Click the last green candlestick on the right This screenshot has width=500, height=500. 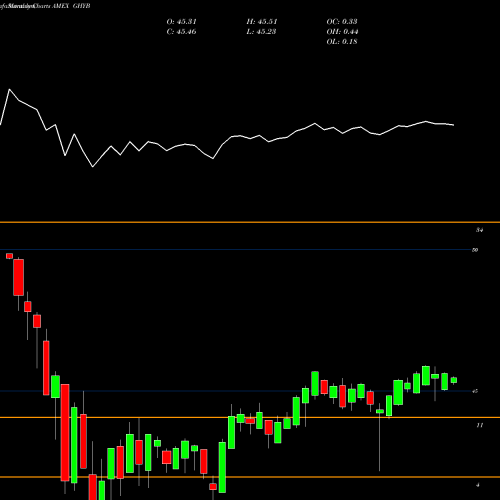coord(454,380)
